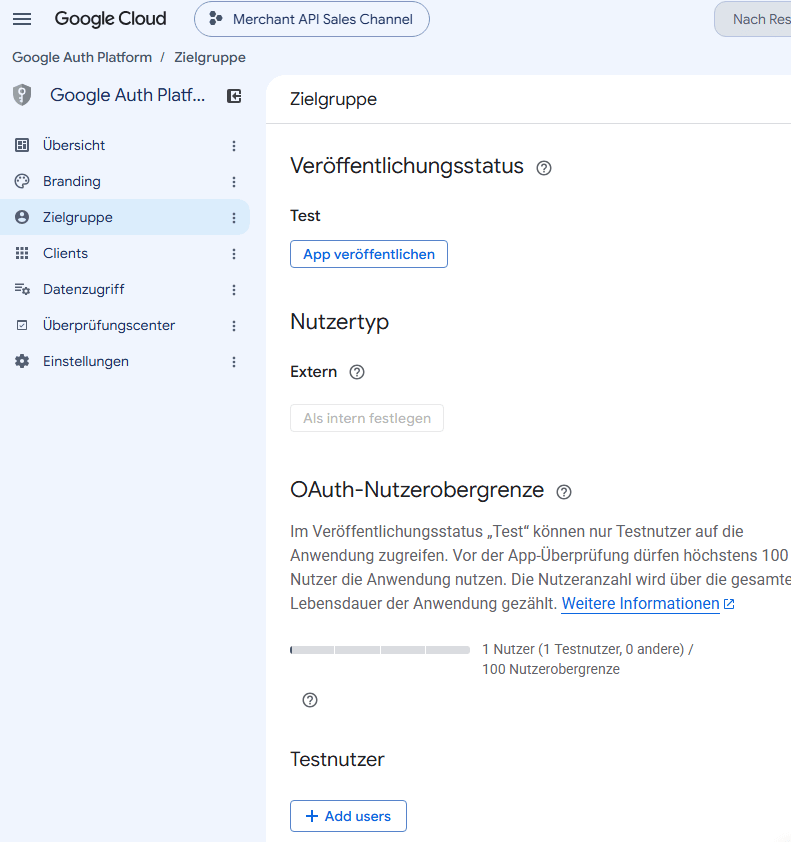The height and width of the screenshot is (842, 791).
Task: Click the Testnutzer heading
Action: (x=337, y=759)
